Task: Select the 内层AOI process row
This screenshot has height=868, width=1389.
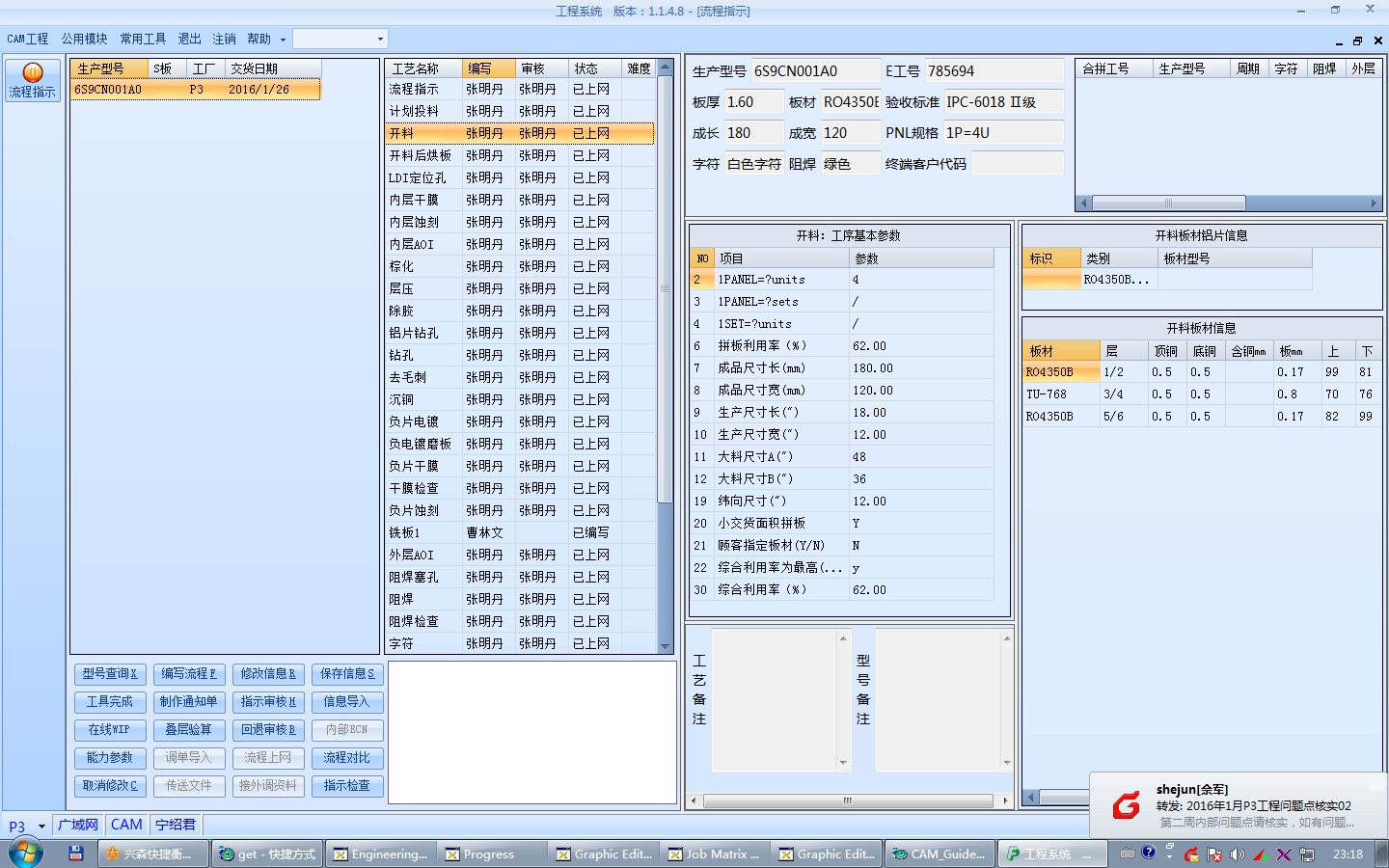Action: point(520,244)
